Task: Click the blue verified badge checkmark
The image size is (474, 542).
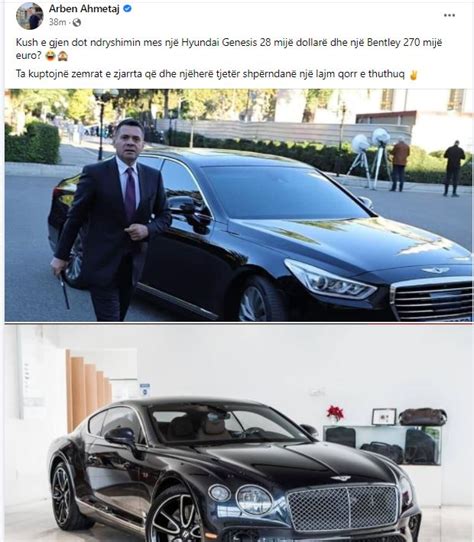Action: pos(128,9)
